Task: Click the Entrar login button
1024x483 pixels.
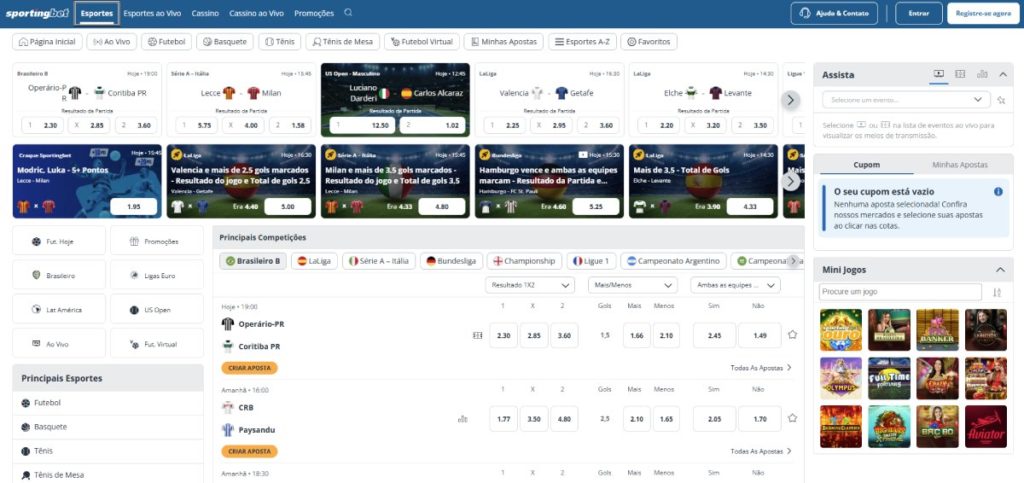Action: point(918,13)
